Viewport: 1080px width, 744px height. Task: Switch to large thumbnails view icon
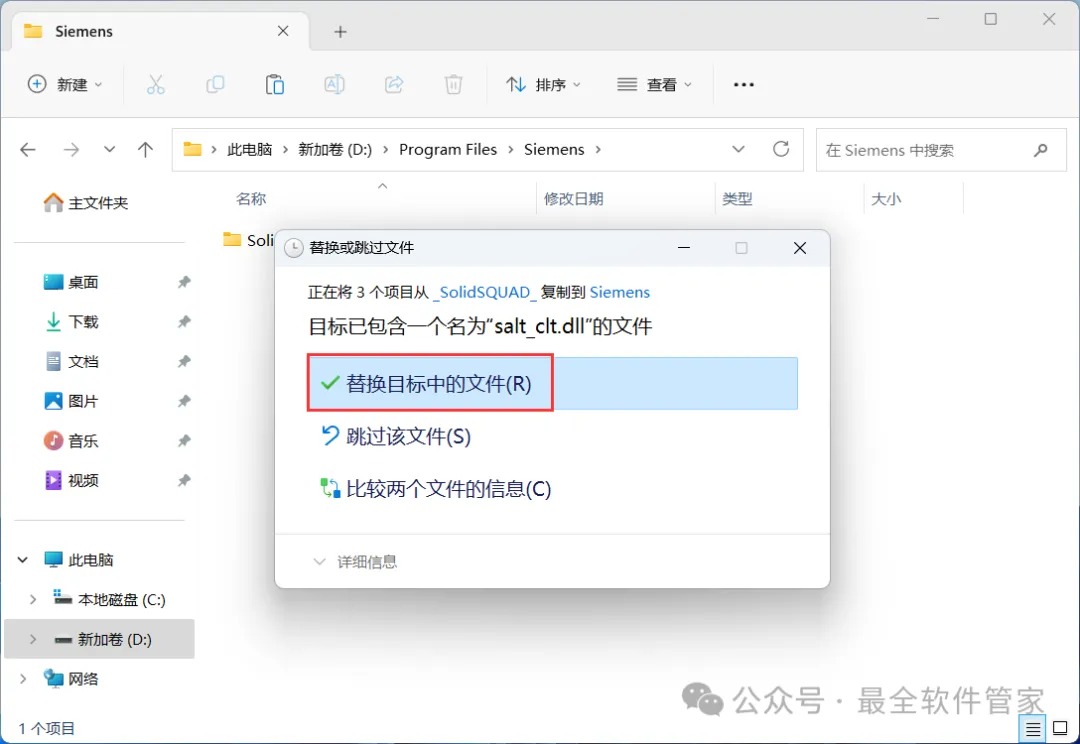click(x=1060, y=728)
